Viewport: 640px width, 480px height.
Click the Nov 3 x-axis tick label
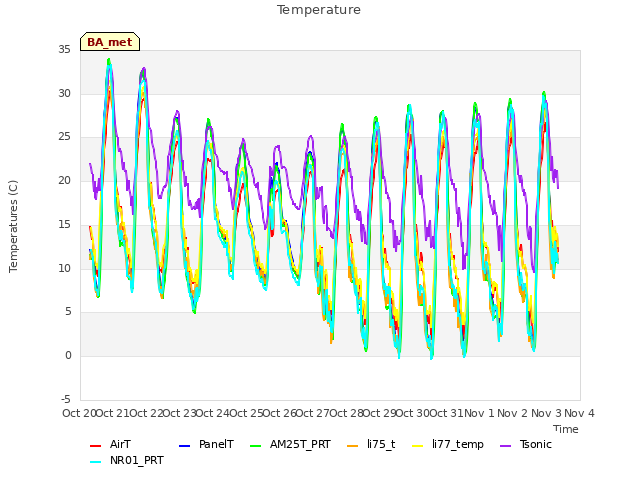coord(546,413)
